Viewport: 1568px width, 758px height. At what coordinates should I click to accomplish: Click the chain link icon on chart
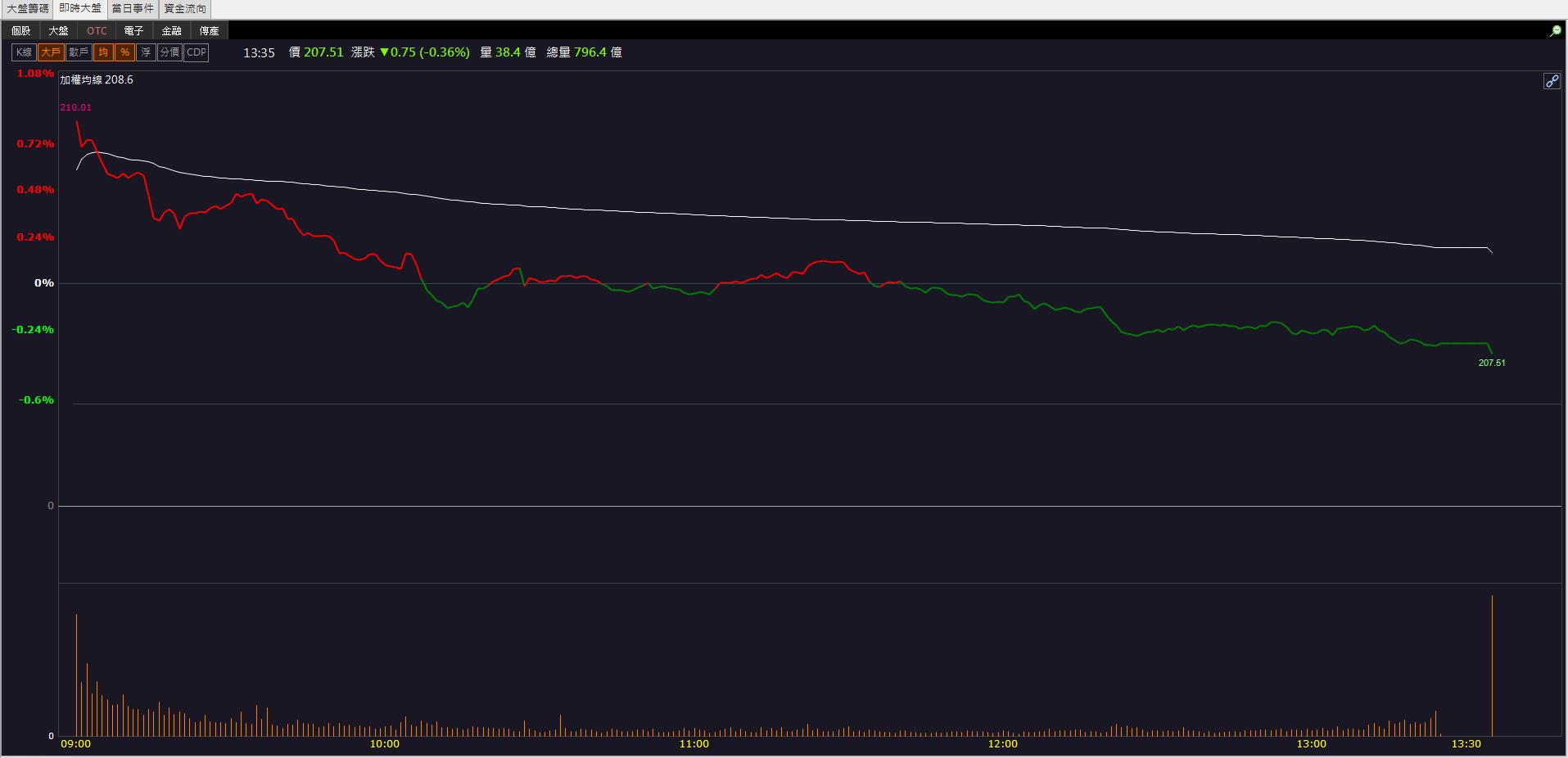click(1552, 81)
